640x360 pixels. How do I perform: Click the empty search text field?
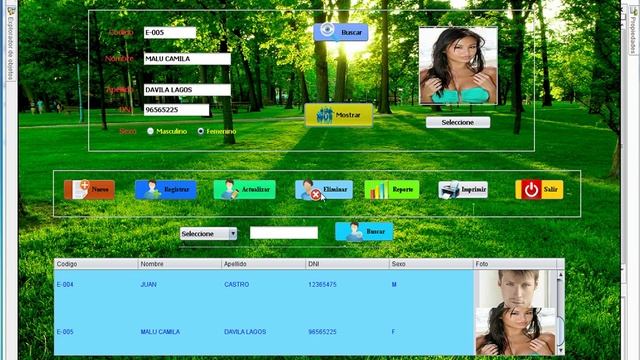(x=284, y=233)
